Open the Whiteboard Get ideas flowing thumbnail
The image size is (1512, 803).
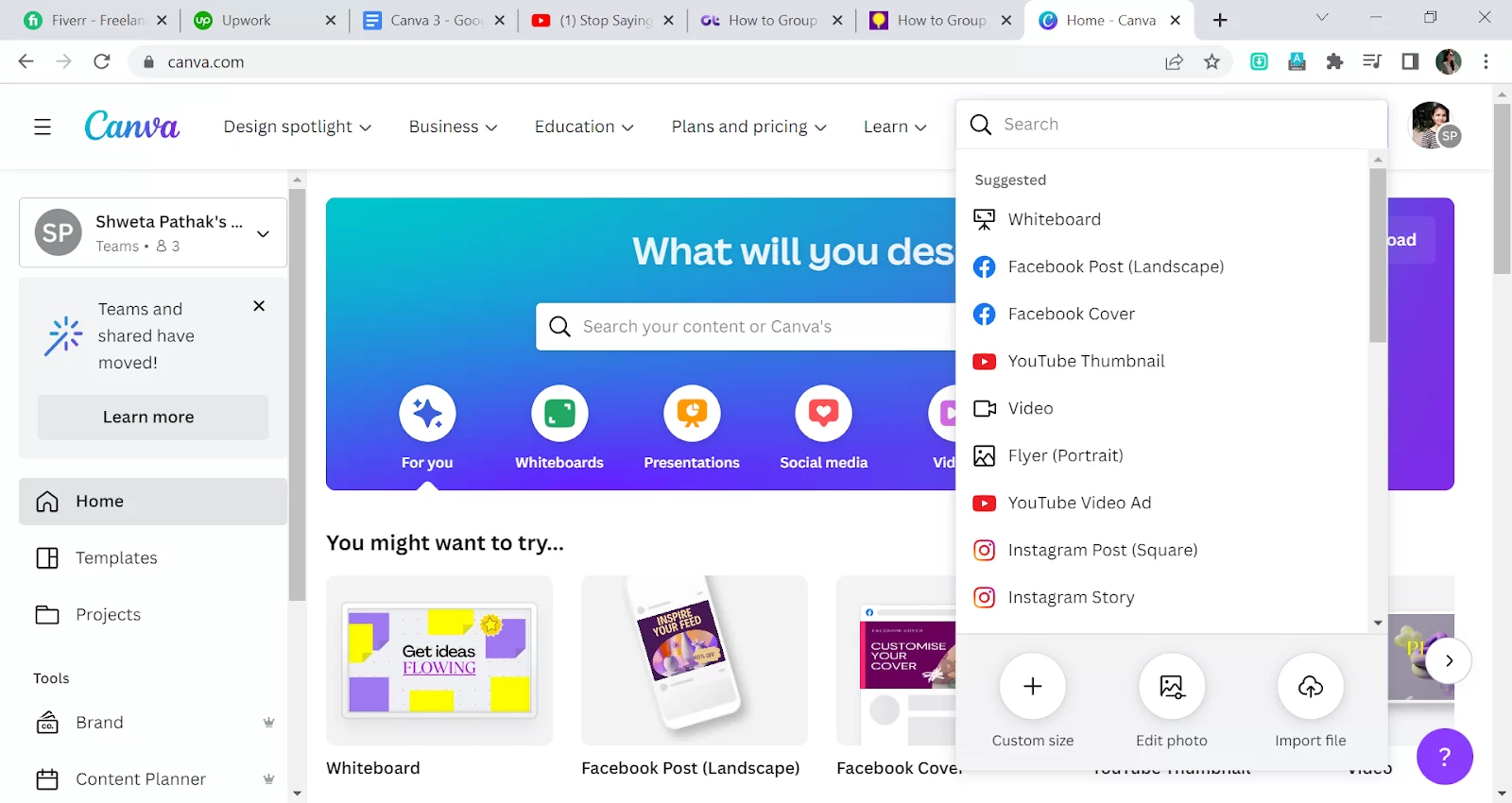coord(439,660)
